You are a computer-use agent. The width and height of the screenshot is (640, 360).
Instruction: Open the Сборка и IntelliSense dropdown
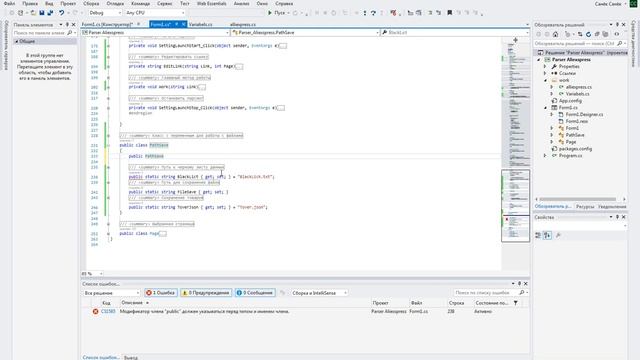point(319,293)
